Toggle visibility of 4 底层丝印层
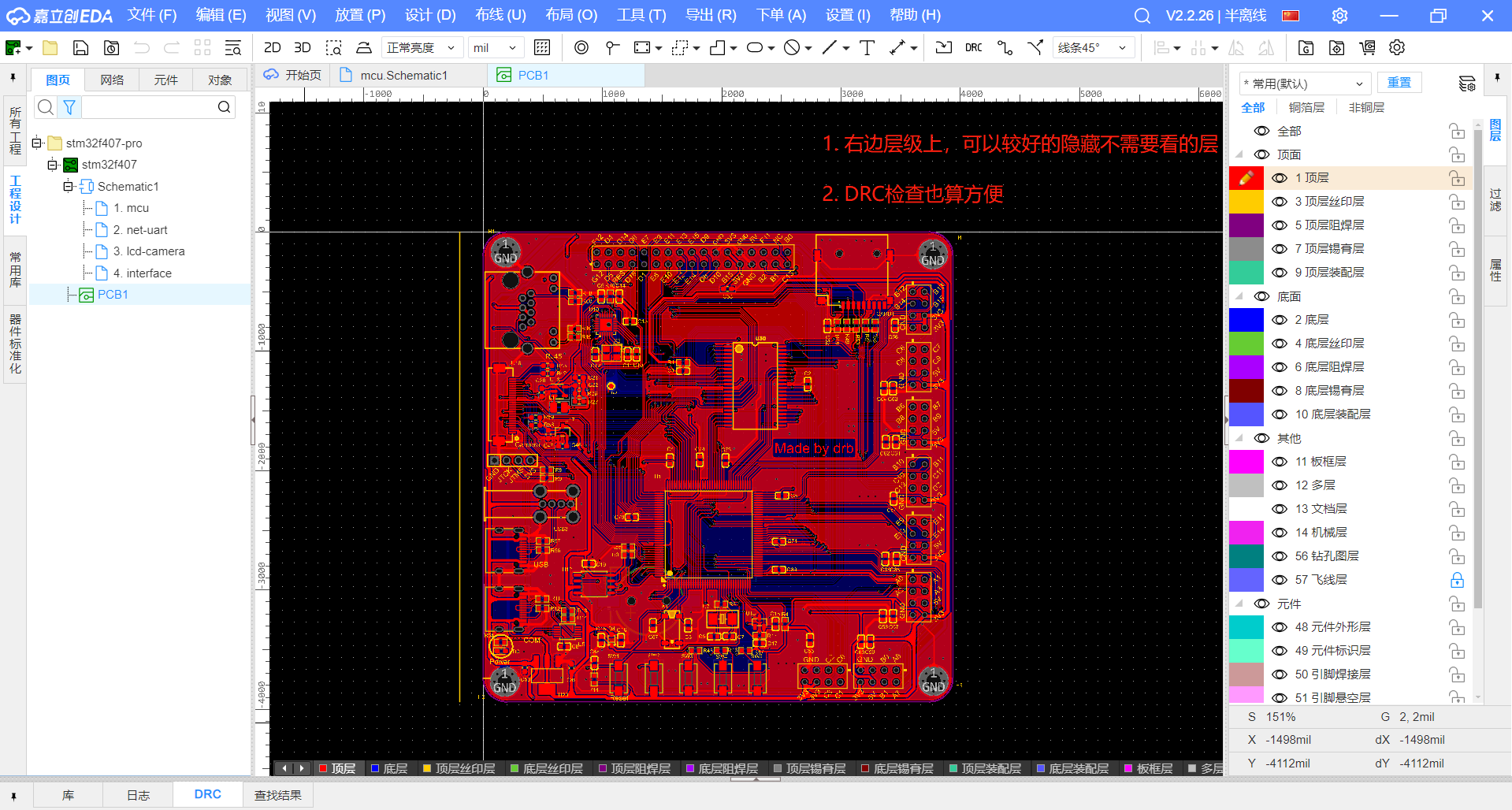Viewport: 1512px width, 810px height. [x=1280, y=344]
